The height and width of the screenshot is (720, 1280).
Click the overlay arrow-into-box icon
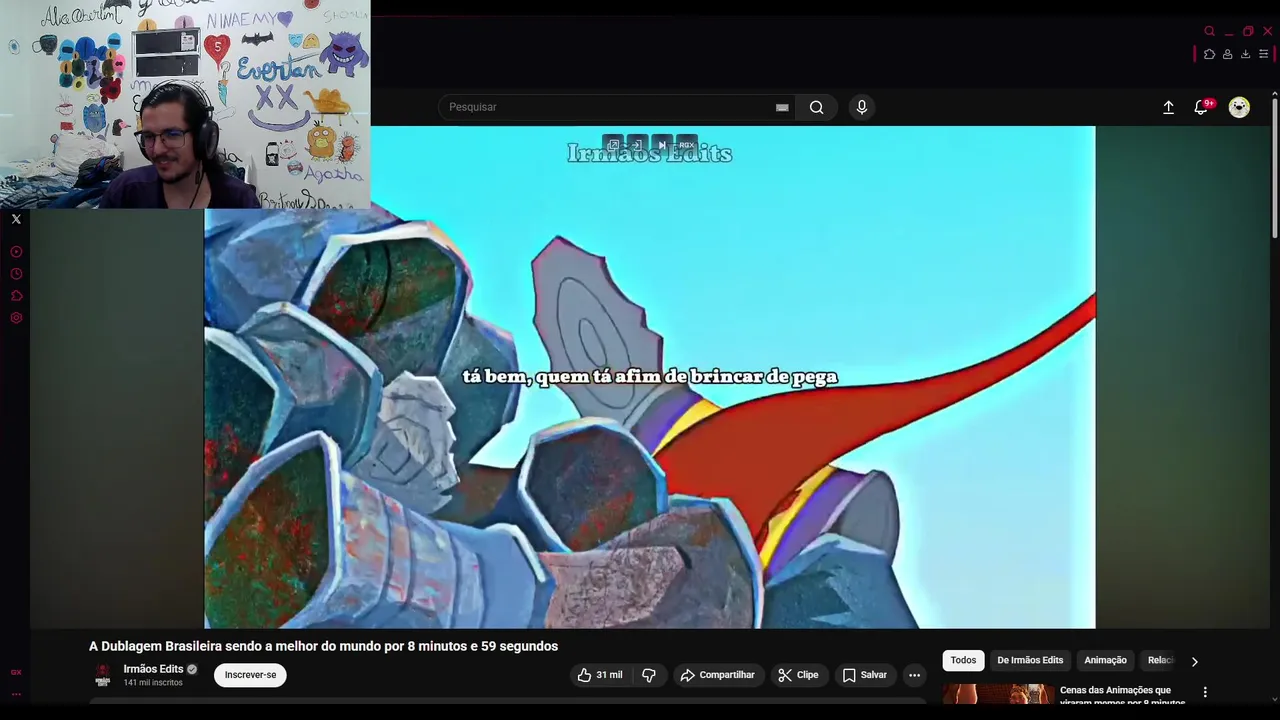click(x=637, y=145)
